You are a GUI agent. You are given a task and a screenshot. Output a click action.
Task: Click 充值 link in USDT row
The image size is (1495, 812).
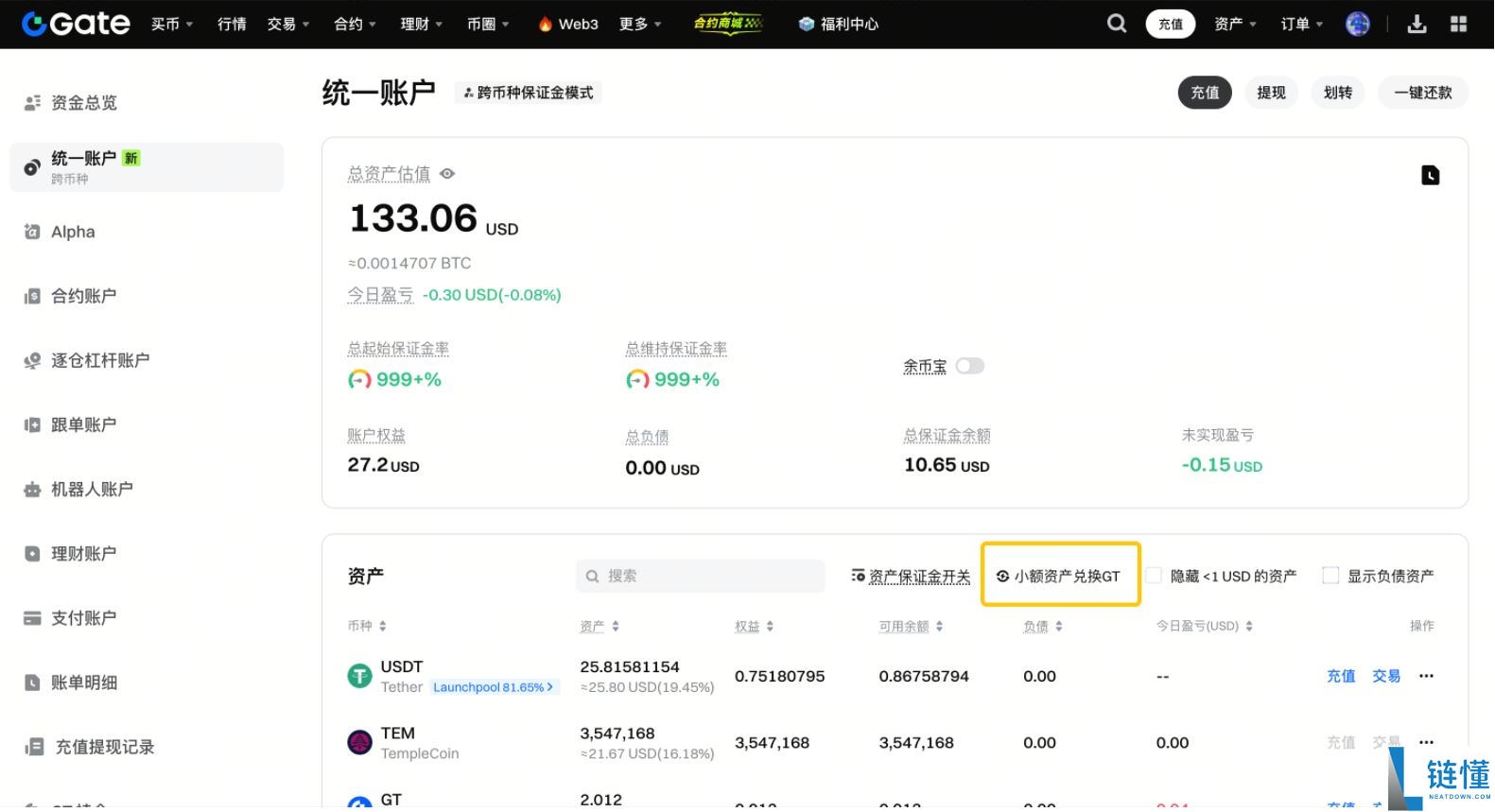pos(1341,676)
